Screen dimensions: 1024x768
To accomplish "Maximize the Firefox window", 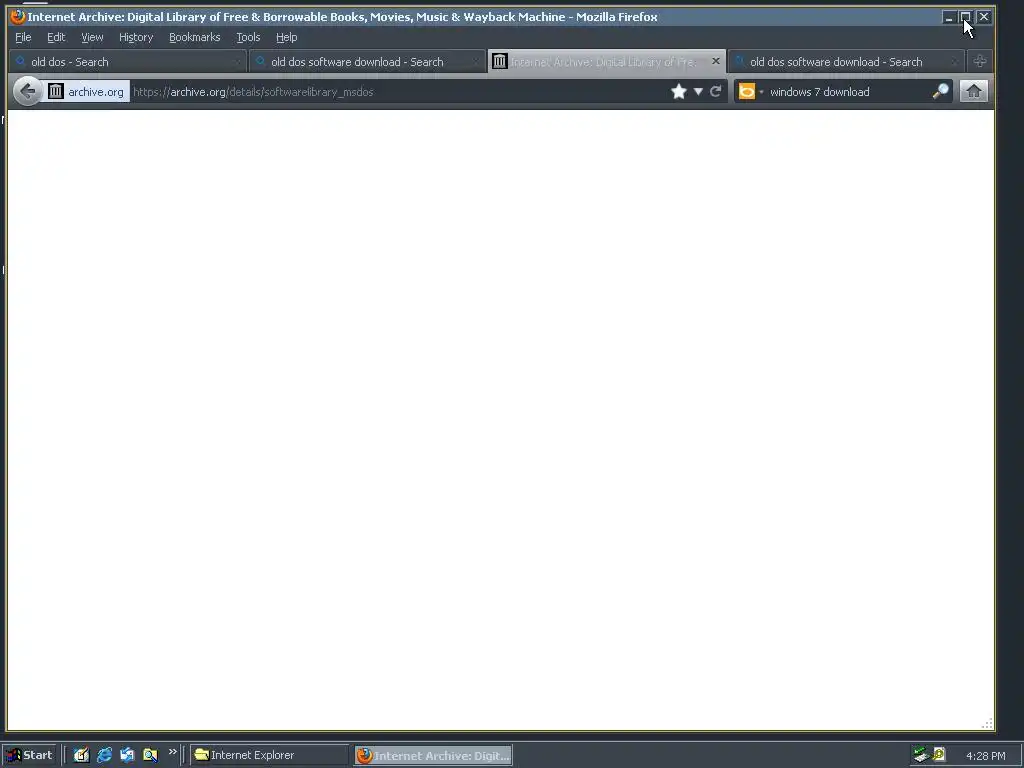I will [x=966, y=17].
